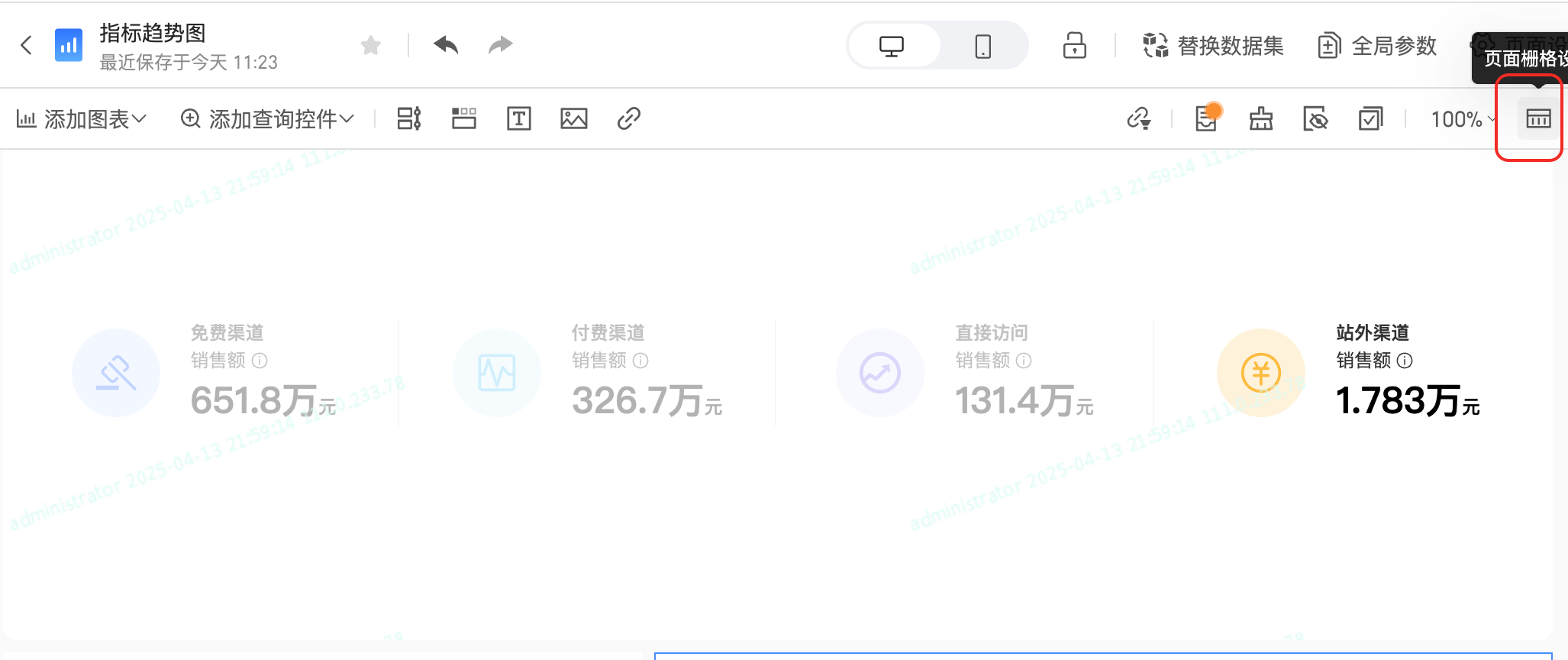Viewport: 1568px width, 660px height.
Task: Switch to desktop layout view
Action: tap(892, 46)
